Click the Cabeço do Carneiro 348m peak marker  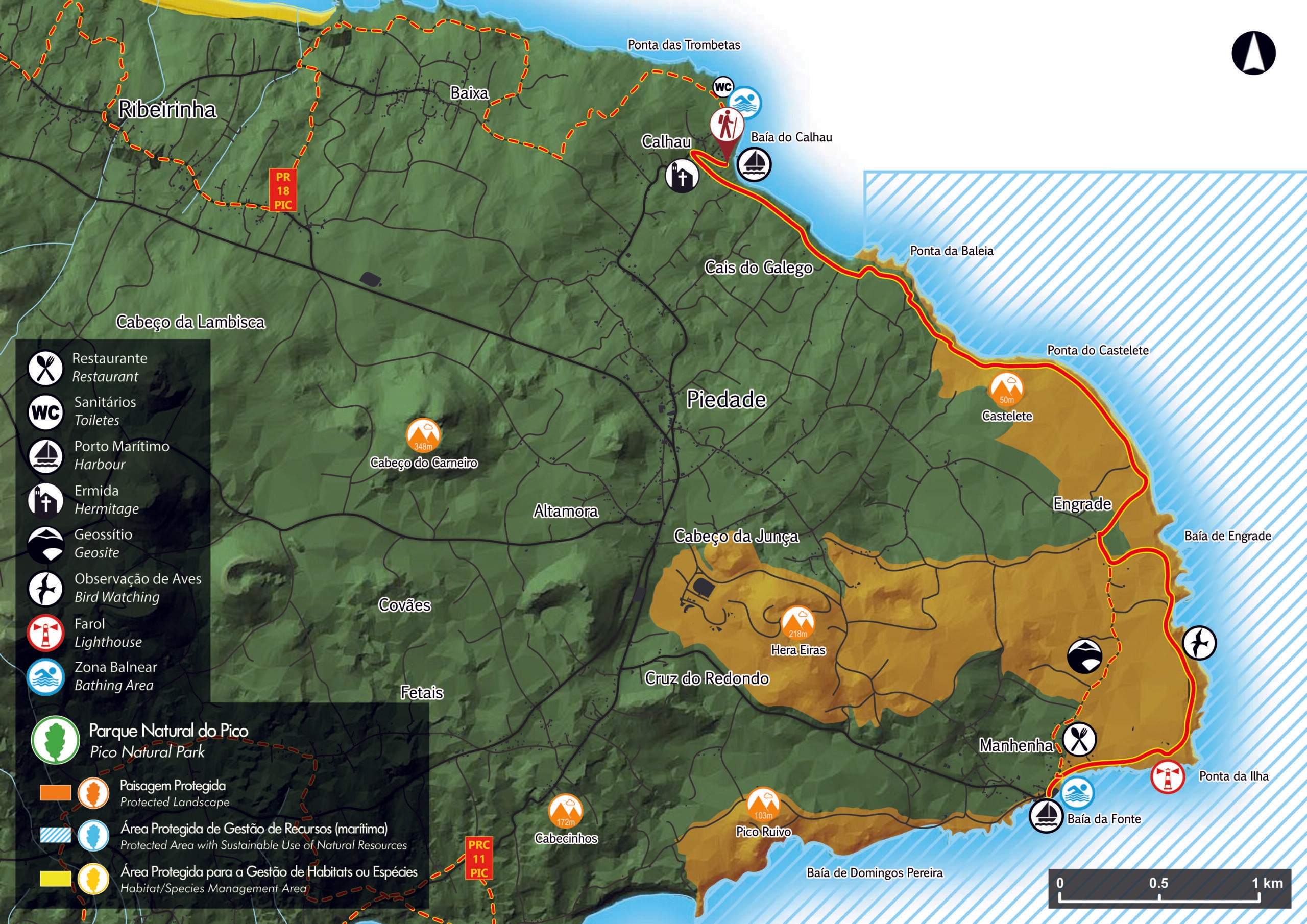[x=424, y=435]
